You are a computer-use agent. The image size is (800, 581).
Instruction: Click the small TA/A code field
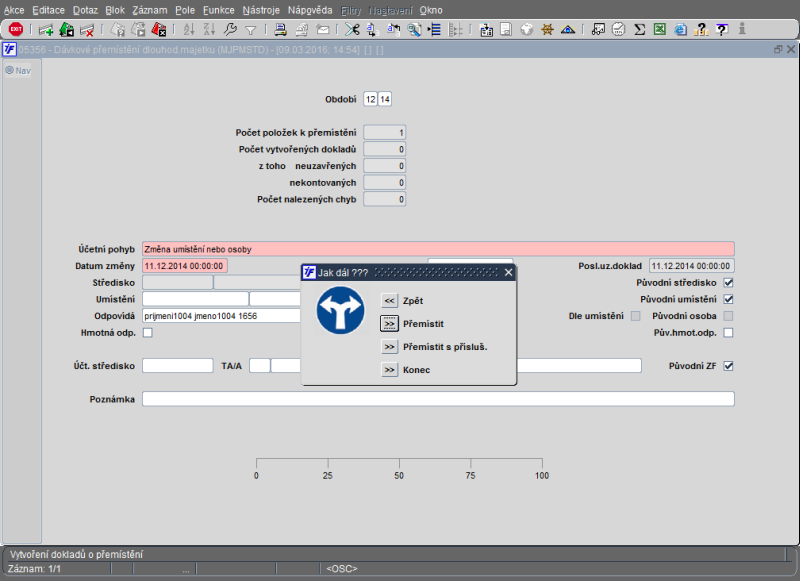coord(260,366)
